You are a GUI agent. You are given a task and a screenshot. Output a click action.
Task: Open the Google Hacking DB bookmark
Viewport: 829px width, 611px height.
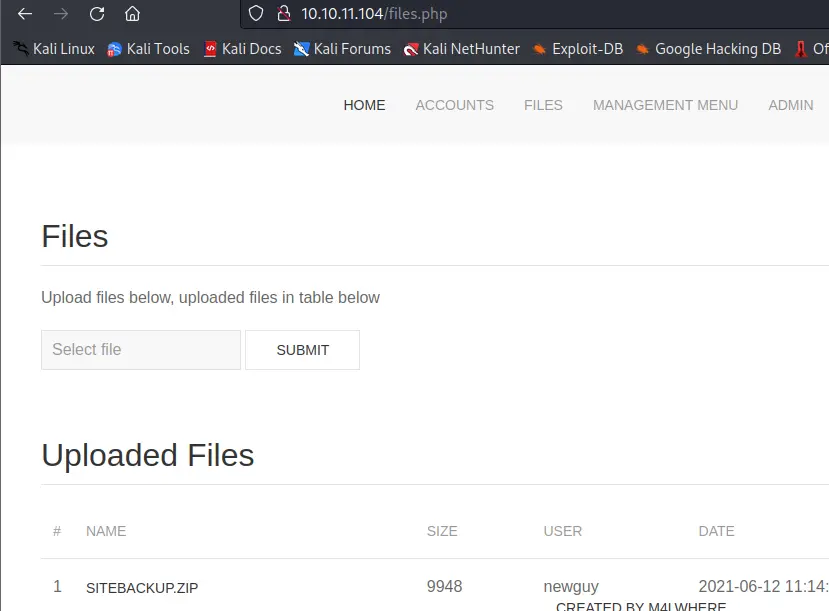point(708,49)
